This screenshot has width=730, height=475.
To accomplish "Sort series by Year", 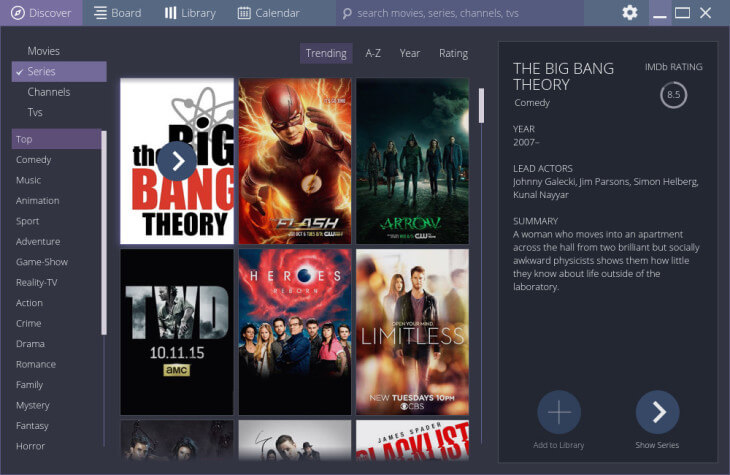I will click(x=410, y=53).
